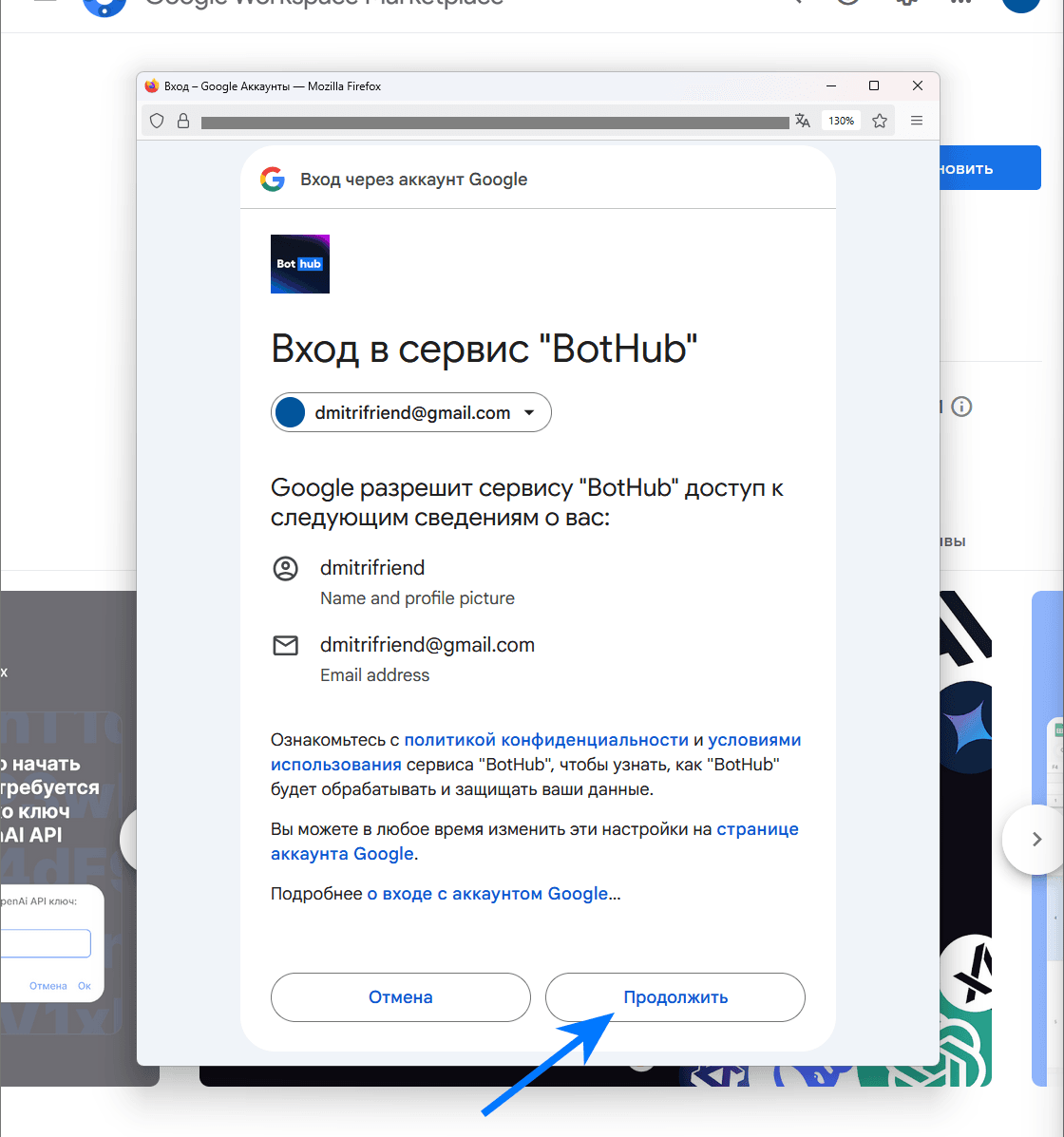Click the Отмена button in the consent dialog
Screen dimensions: 1064x1137
[x=400, y=997]
